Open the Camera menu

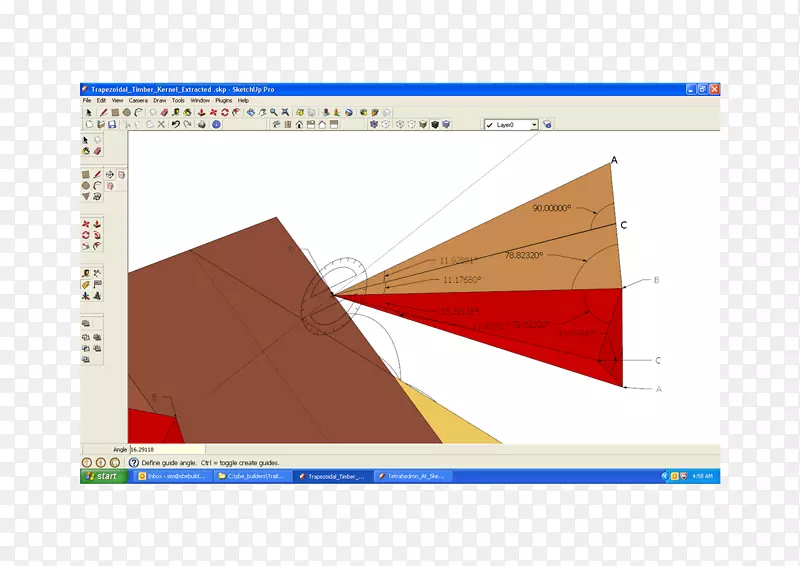point(138,101)
